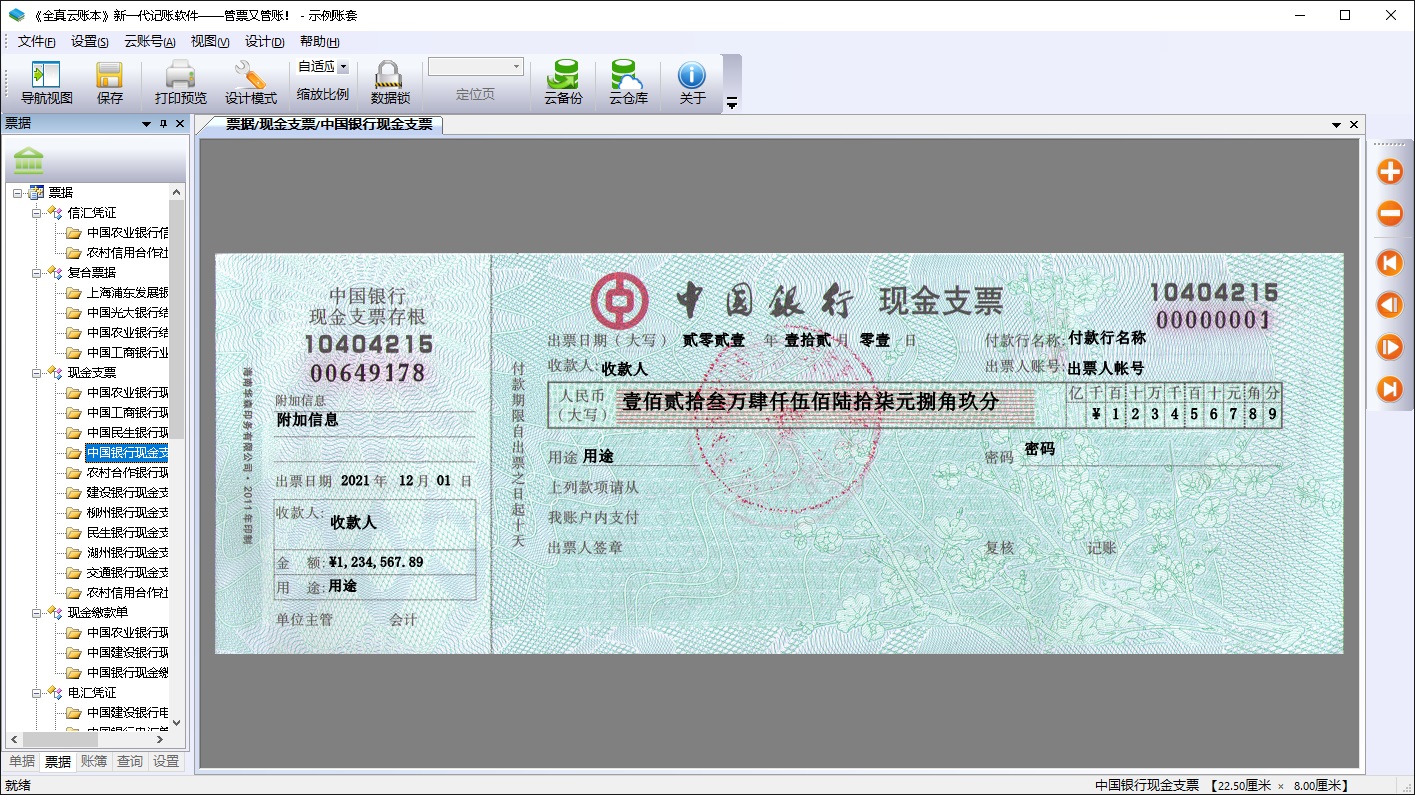Click the 数据锁 data lock icon
The image size is (1415, 795).
[x=390, y=83]
